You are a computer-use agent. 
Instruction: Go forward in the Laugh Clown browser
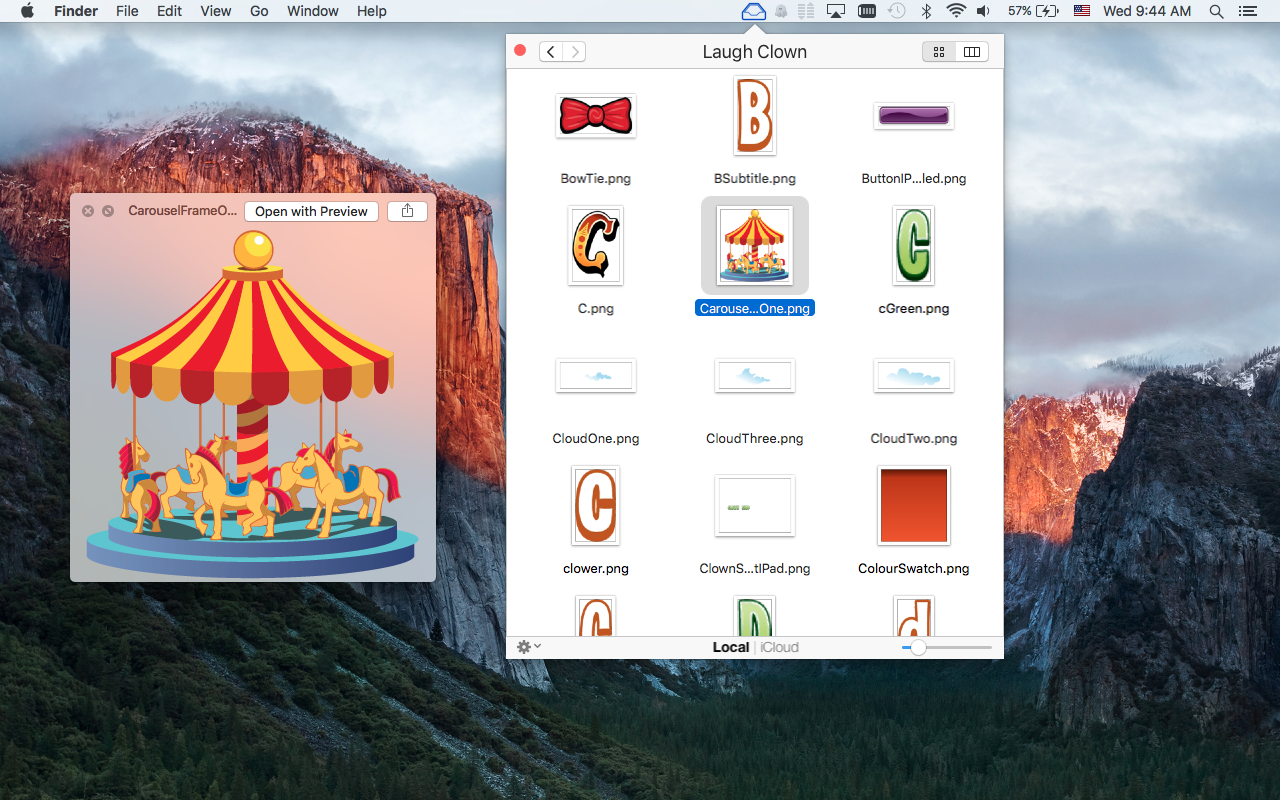575,52
